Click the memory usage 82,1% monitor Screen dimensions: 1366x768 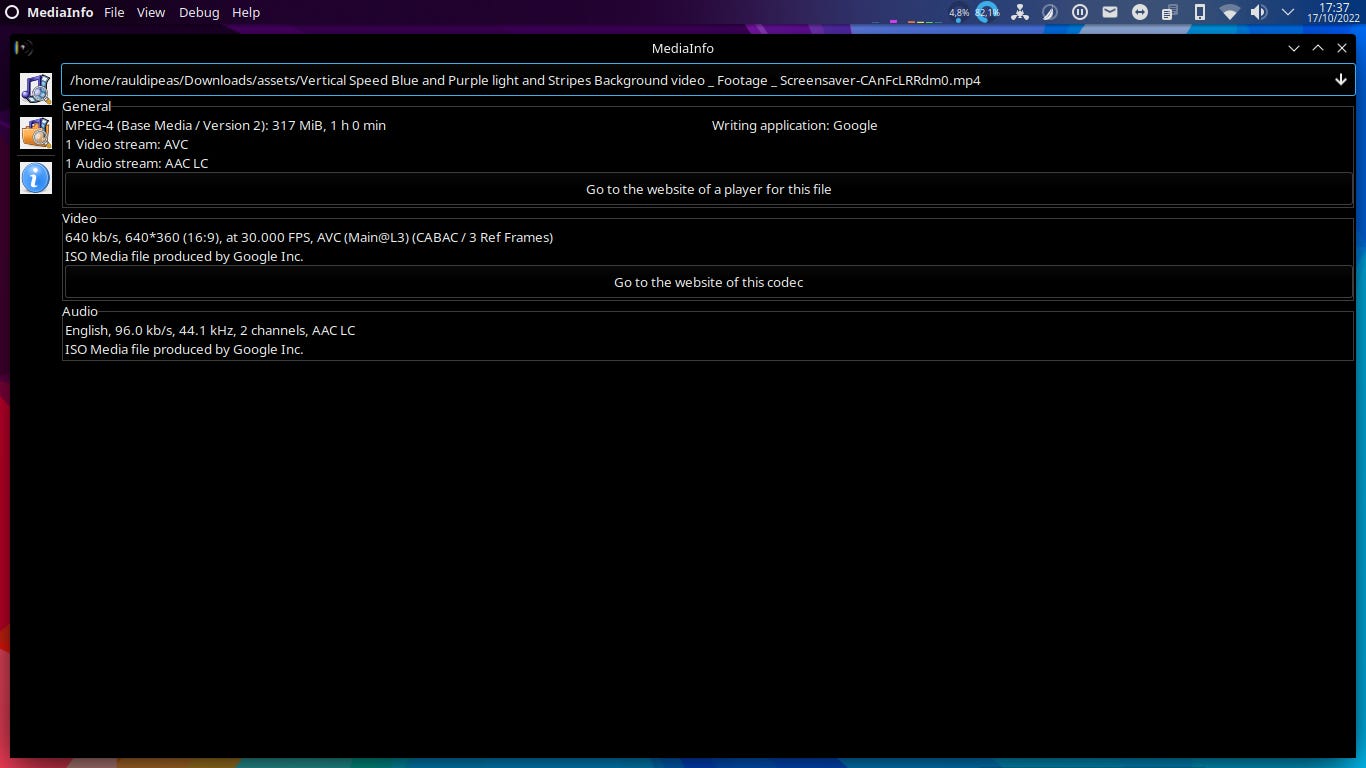[987, 12]
